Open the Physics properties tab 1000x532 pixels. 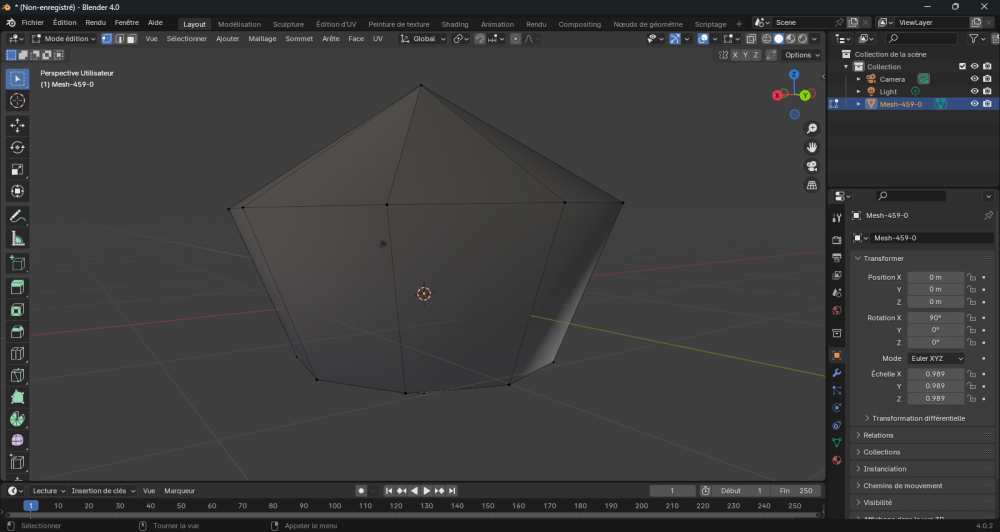tap(837, 408)
